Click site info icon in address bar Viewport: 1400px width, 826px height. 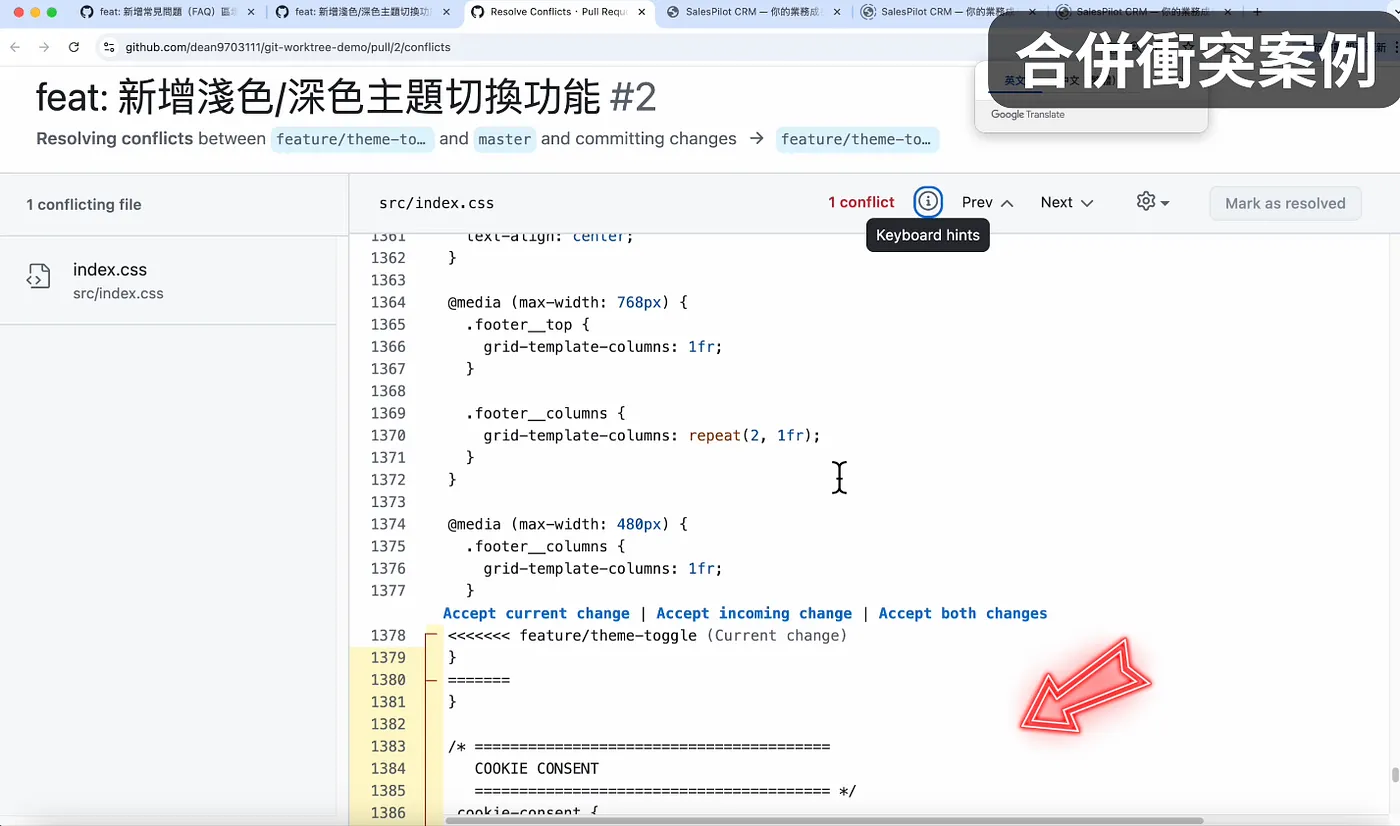tap(109, 47)
